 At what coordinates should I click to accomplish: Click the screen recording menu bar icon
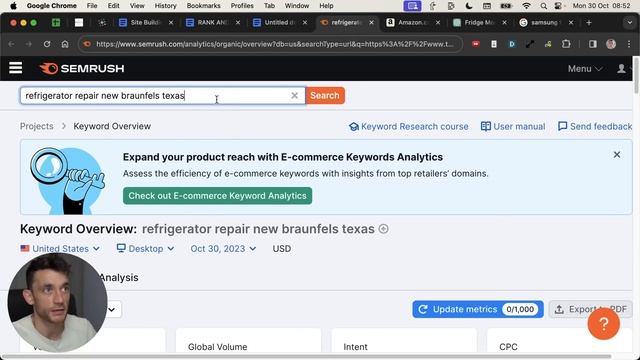(x=412, y=6)
